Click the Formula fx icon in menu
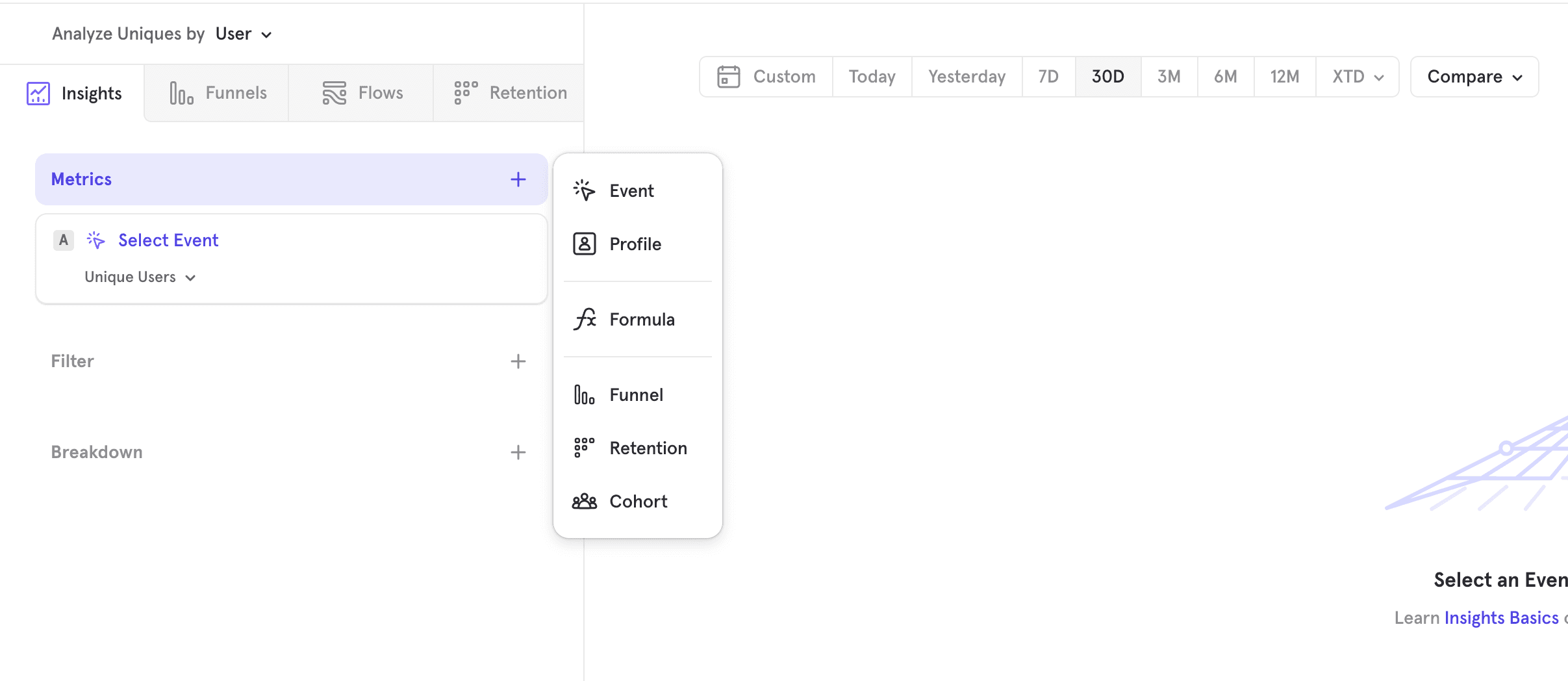 pyautogui.click(x=585, y=319)
